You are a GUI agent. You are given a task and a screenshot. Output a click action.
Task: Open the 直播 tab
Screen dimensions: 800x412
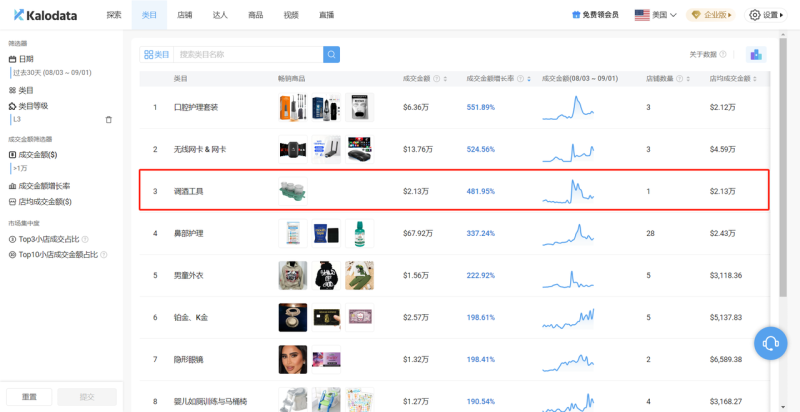click(x=326, y=15)
